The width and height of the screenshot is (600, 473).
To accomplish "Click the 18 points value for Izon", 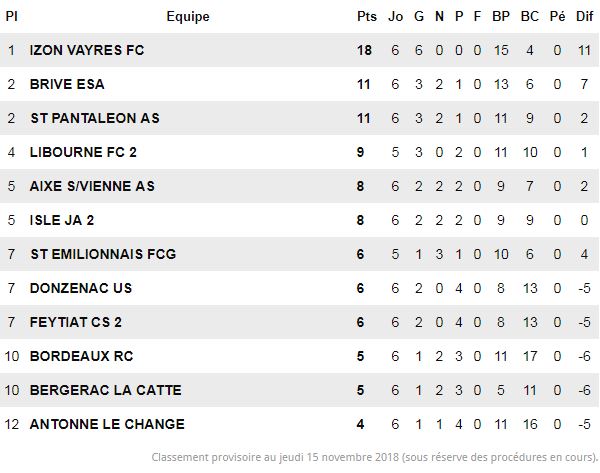I will tap(364, 50).
